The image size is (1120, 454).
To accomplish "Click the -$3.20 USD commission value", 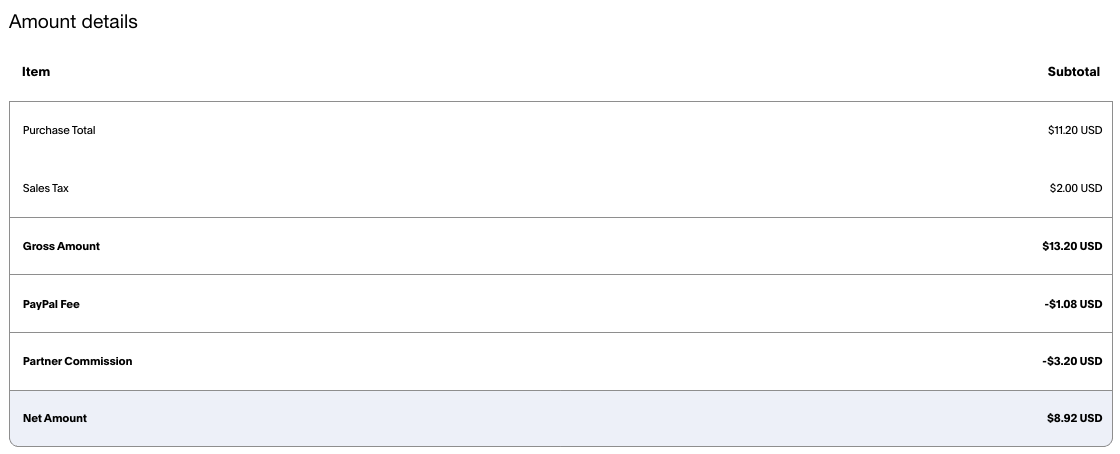I will point(1072,360).
